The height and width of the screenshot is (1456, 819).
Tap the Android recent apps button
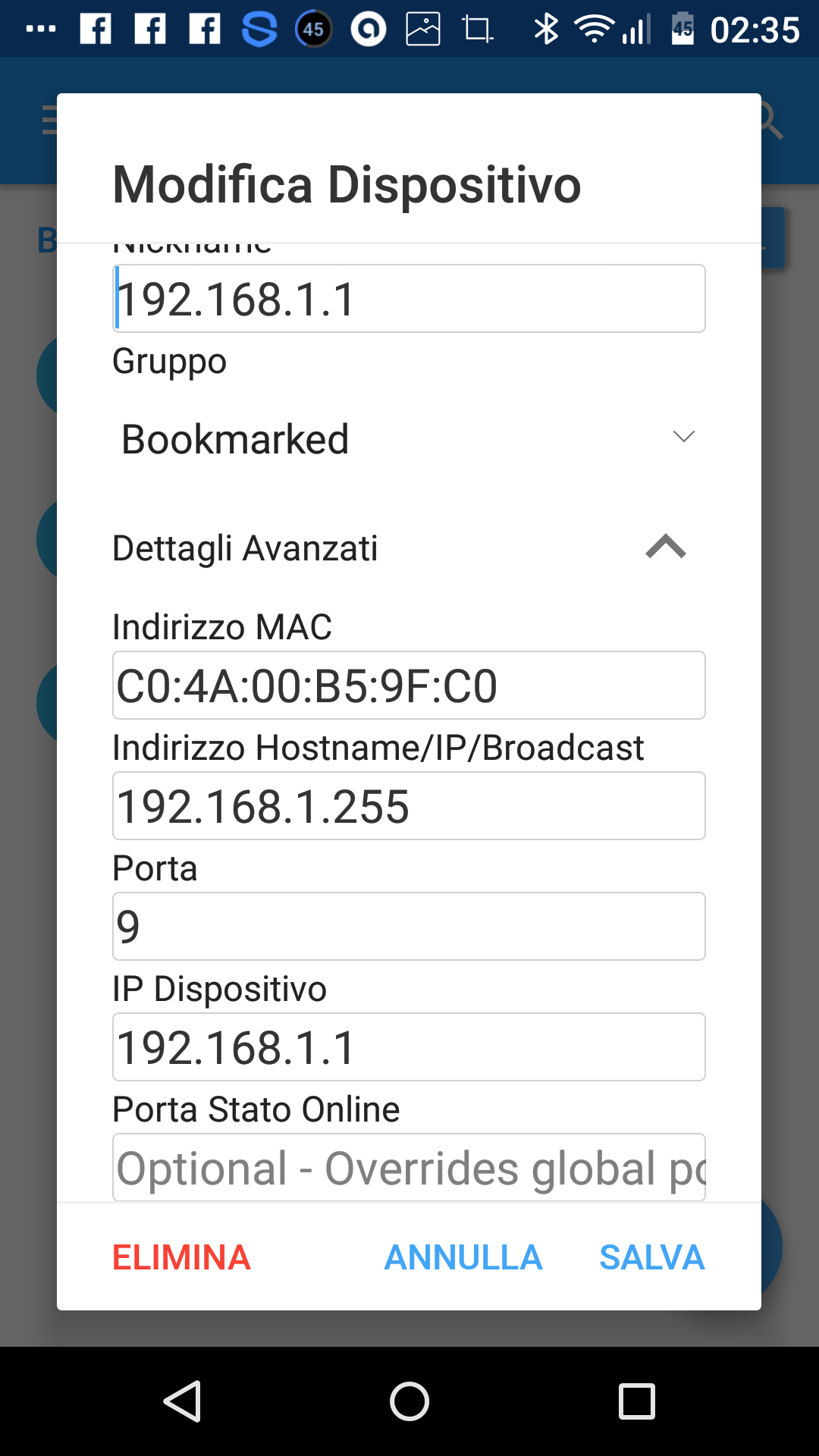click(637, 1401)
